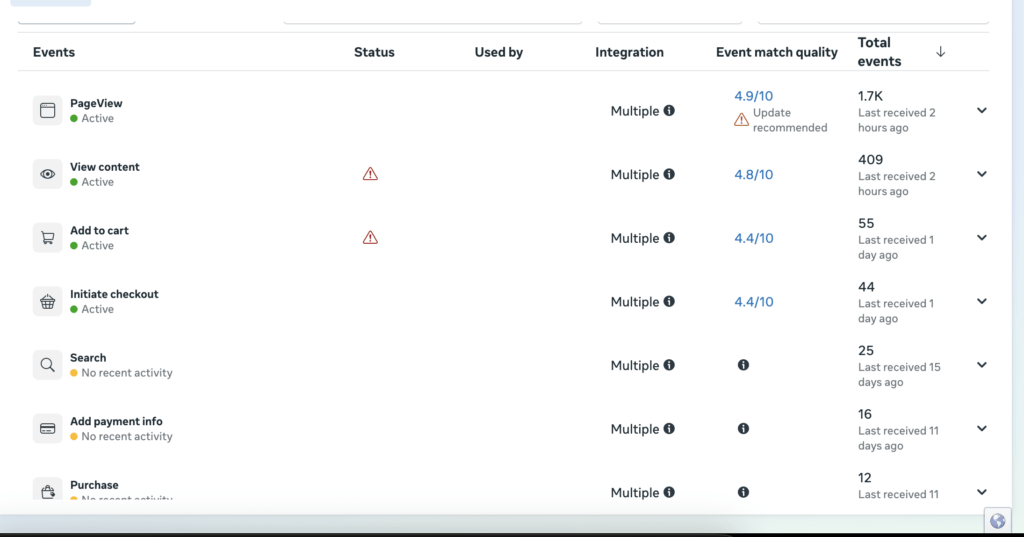Open info icon beside PageView Multiple integration

(x=669, y=110)
